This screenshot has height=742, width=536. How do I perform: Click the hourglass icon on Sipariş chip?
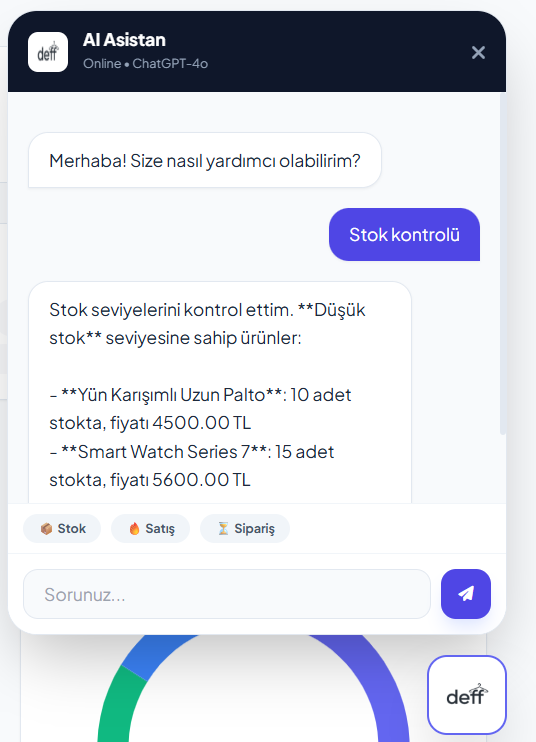coord(223,529)
